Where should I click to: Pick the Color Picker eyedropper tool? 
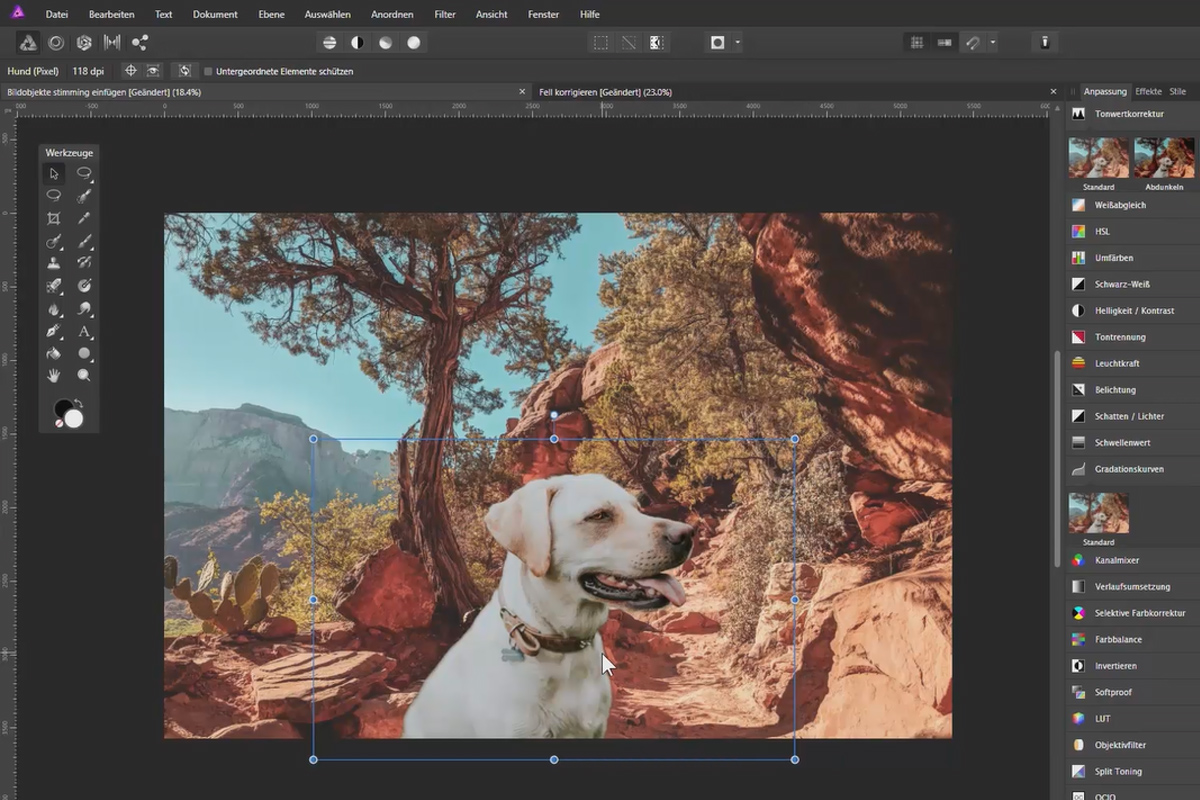point(84,218)
